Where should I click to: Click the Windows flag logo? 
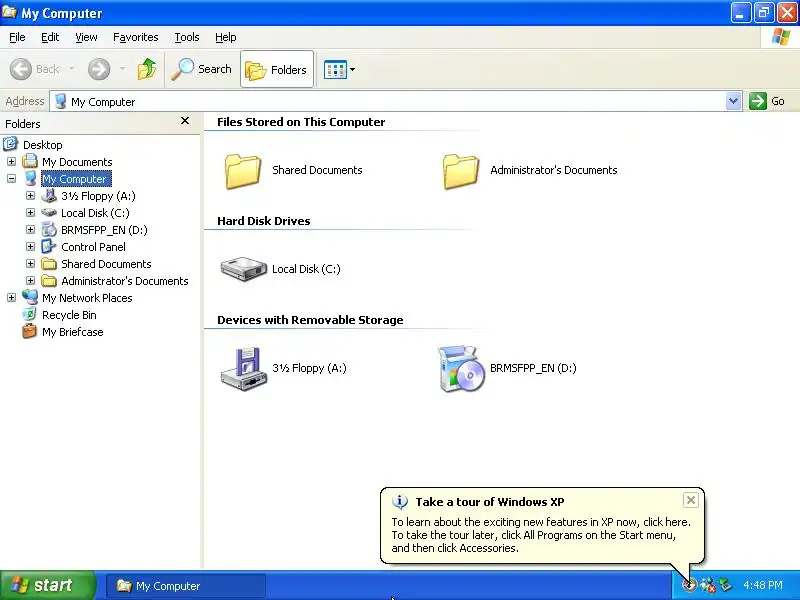tap(781, 37)
